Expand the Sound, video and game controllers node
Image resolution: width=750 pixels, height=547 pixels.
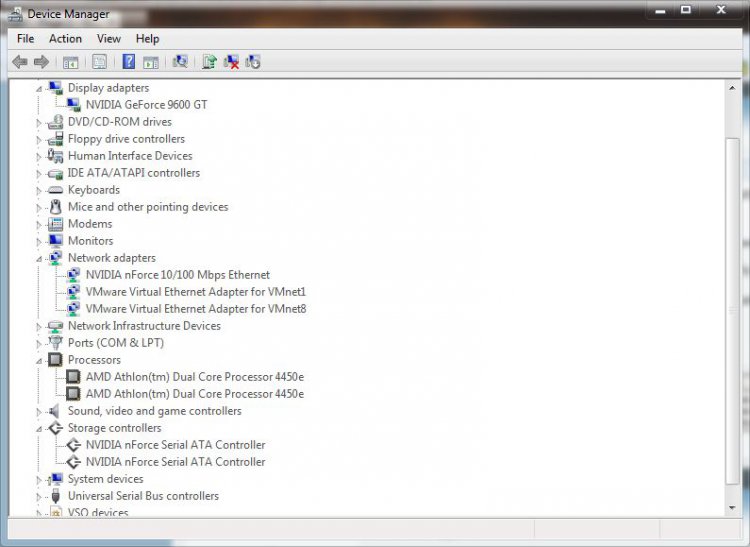coord(39,412)
